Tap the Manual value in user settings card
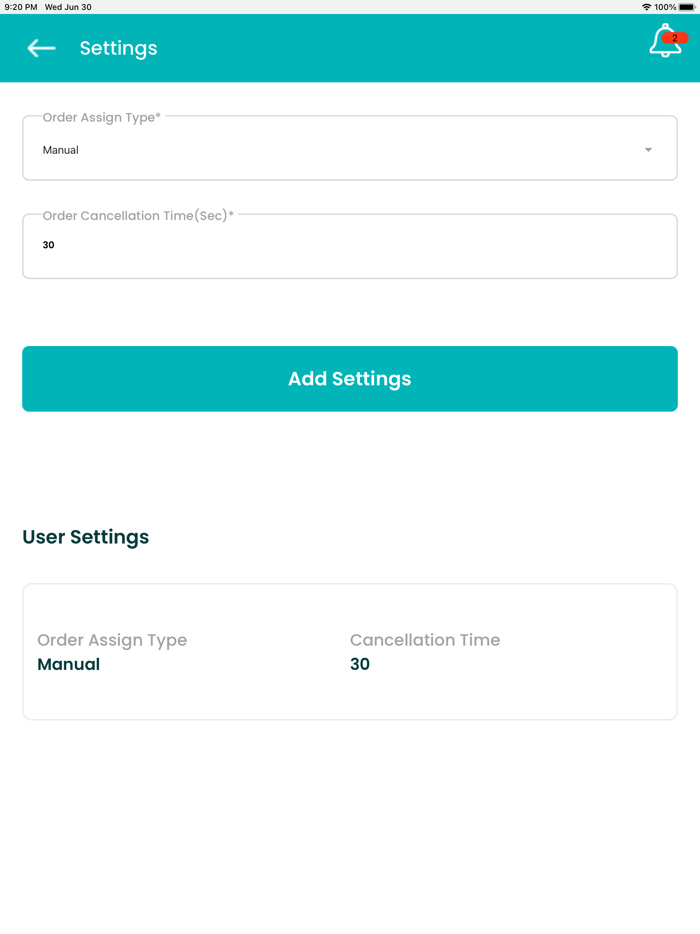The image size is (700, 934). click(68, 664)
